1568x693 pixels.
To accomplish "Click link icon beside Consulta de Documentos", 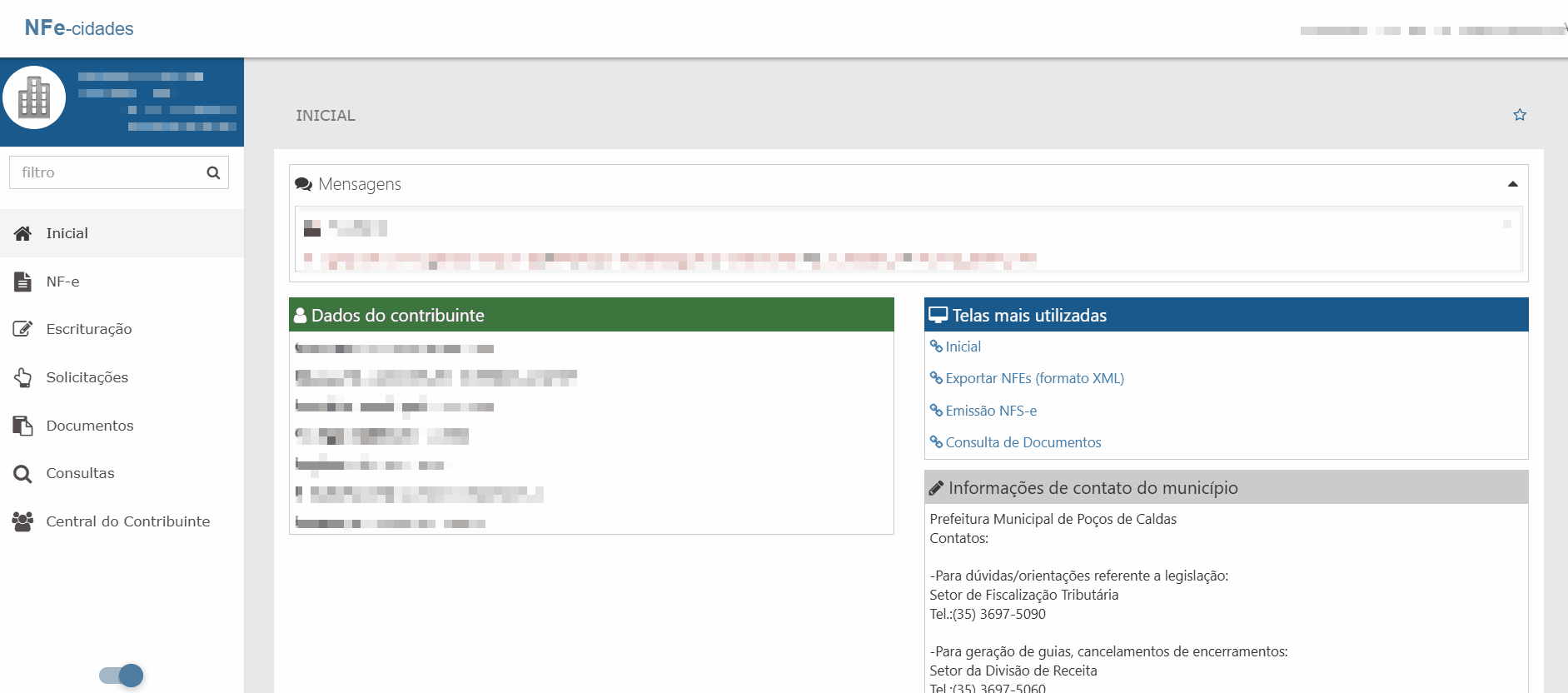I will coord(937,442).
